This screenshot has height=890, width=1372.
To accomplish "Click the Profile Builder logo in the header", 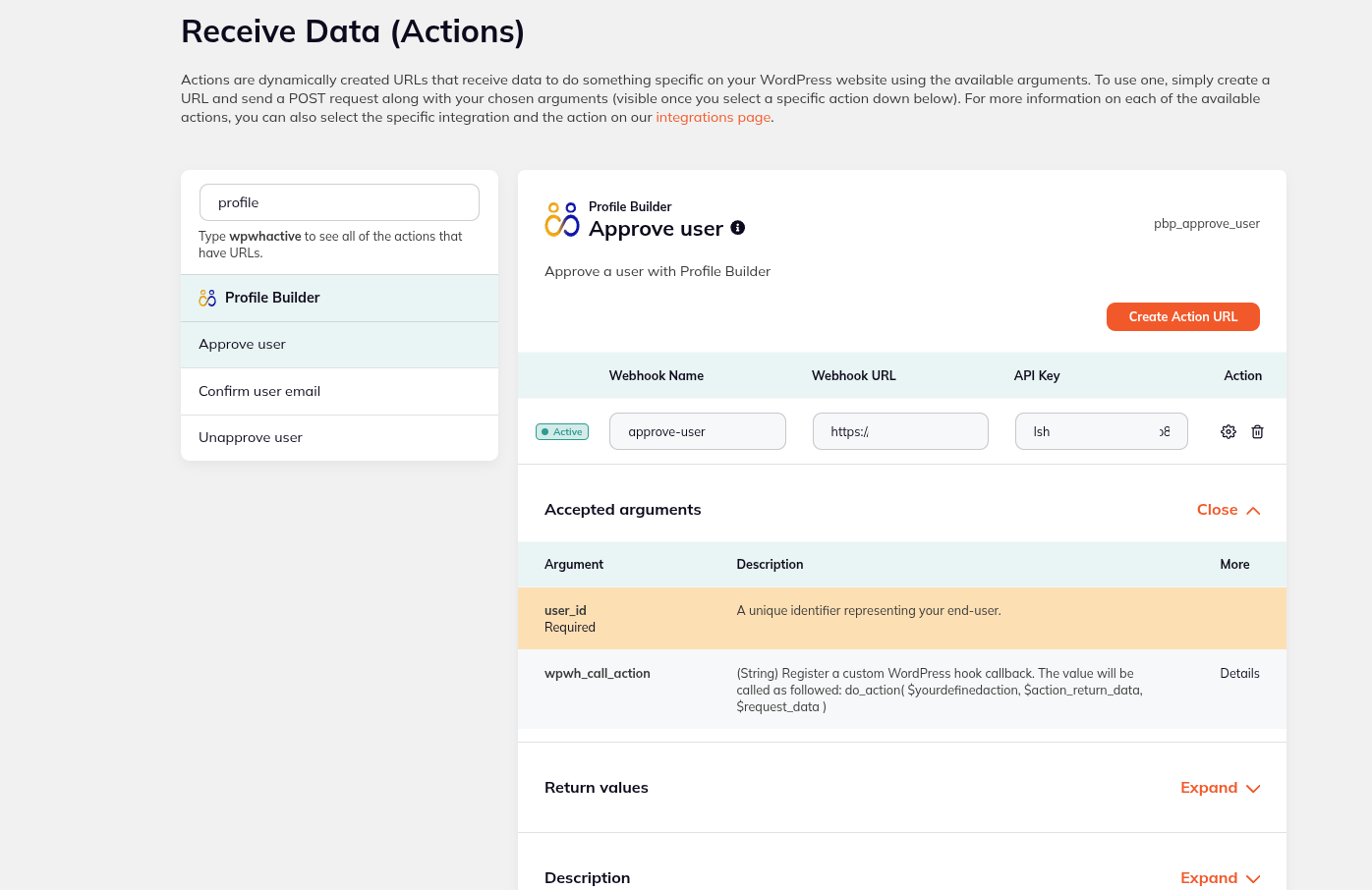I will [x=560, y=217].
